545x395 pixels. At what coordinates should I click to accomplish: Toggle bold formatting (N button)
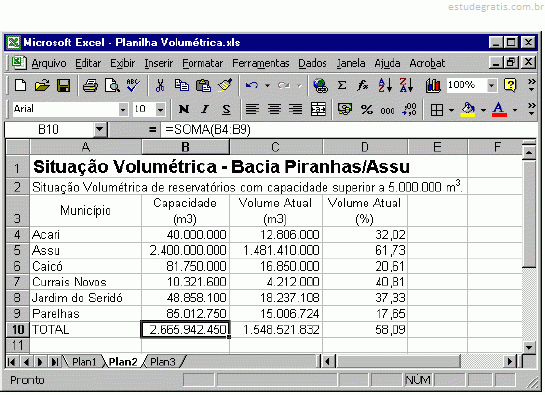click(184, 110)
